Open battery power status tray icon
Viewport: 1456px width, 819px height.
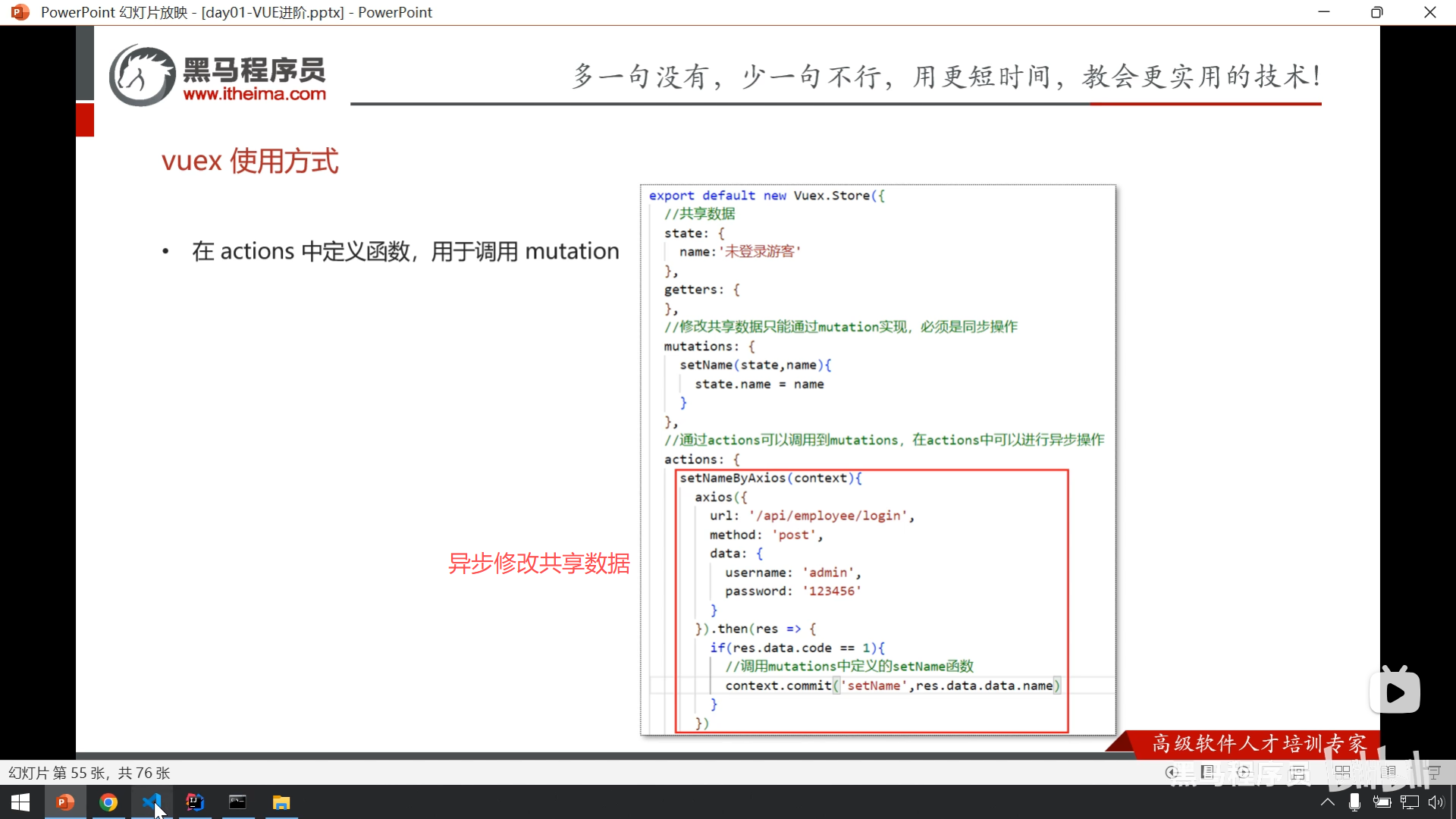click(x=1382, y=802)
